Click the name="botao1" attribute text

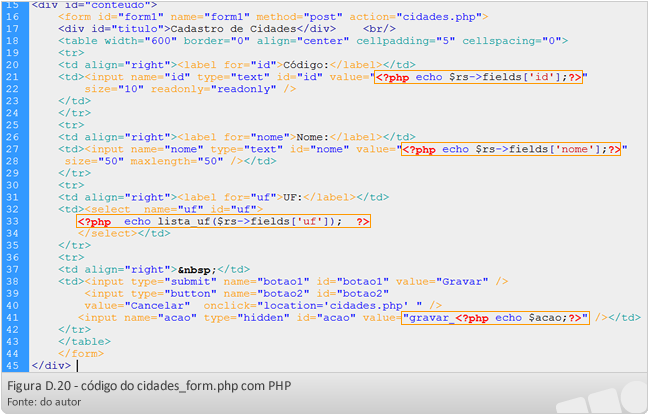(266, 282)
